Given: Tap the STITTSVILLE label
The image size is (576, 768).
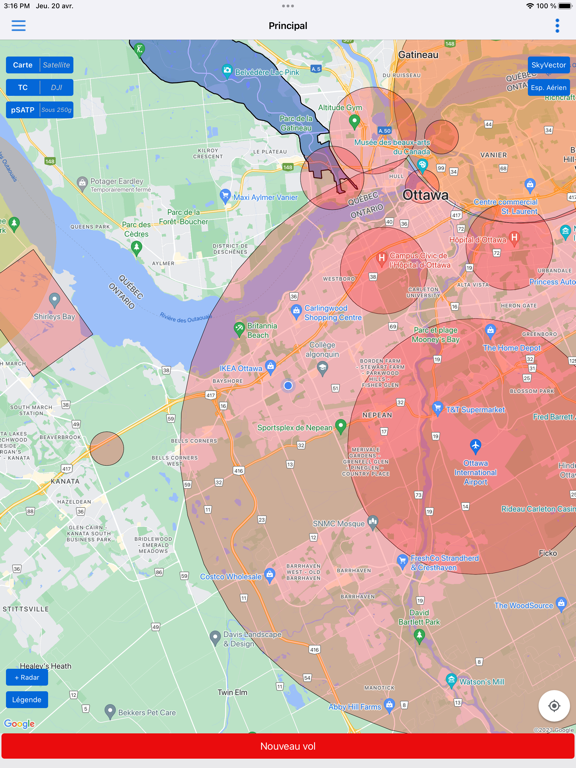Looking at the screenshot, I should click(x=25, y=609).
